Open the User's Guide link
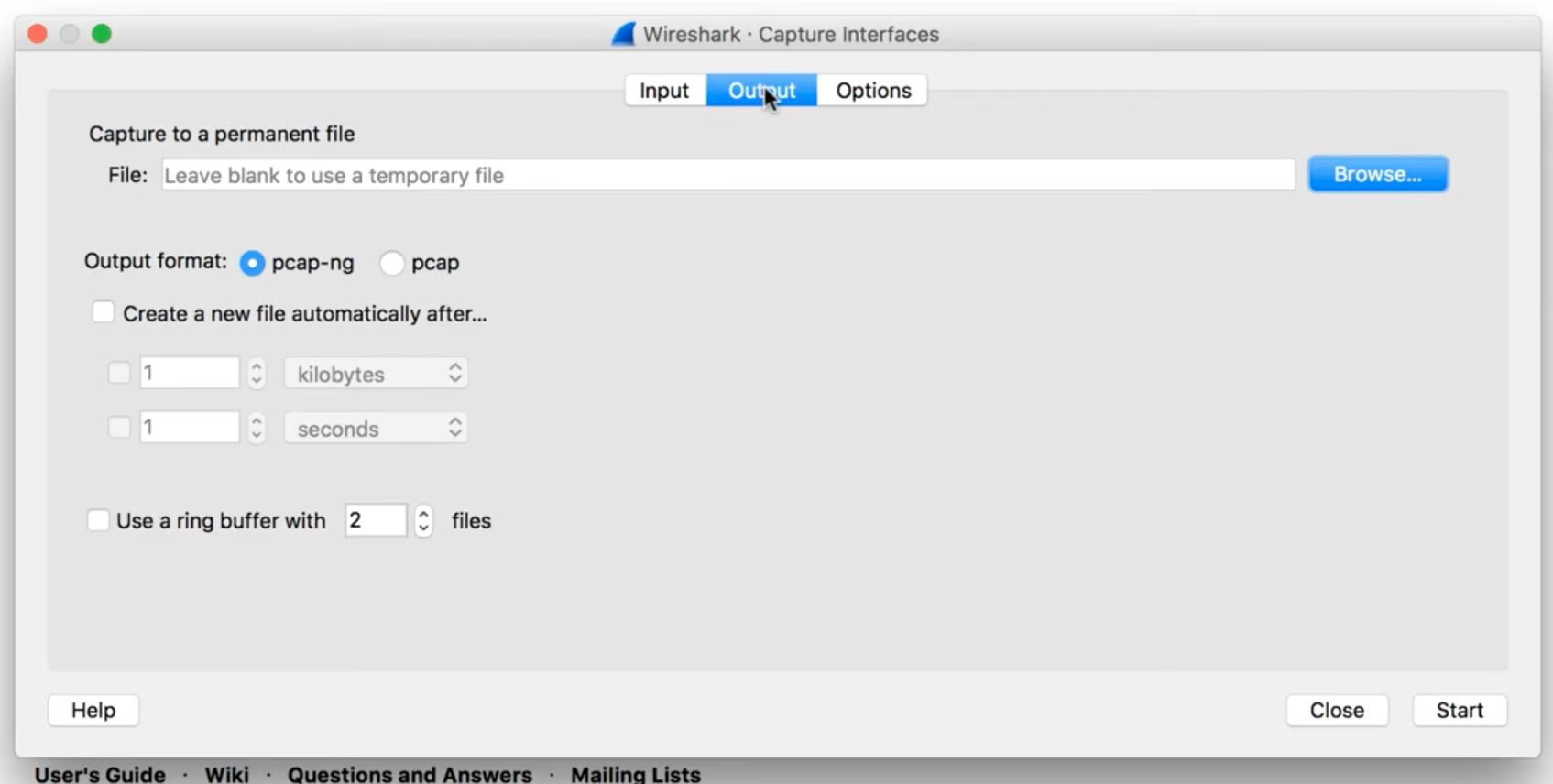This screenshot has height=784, width=1553. (100, 774)
